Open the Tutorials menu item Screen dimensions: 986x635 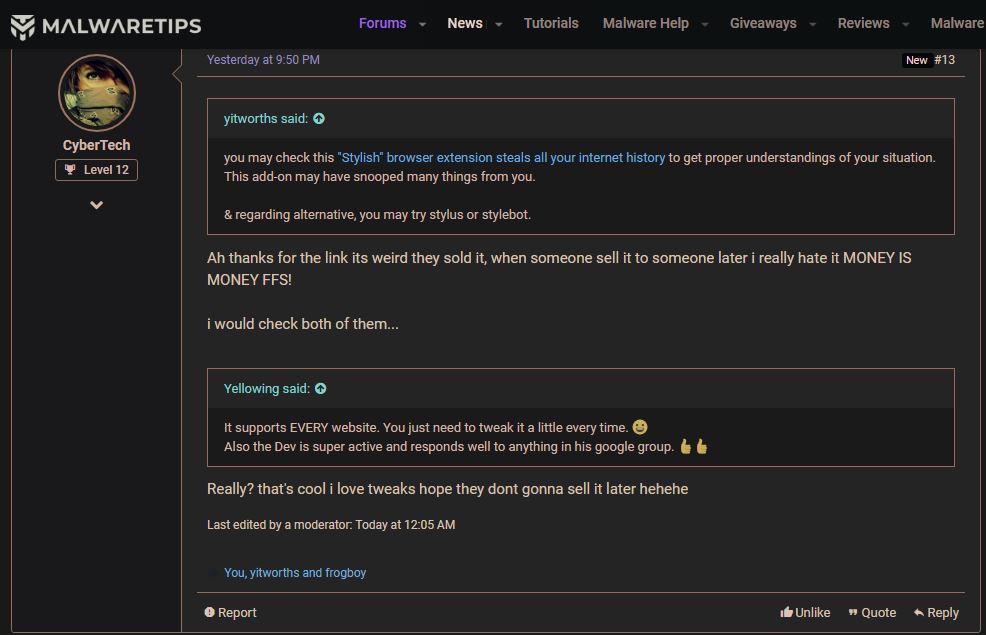[x=551, y=23]
